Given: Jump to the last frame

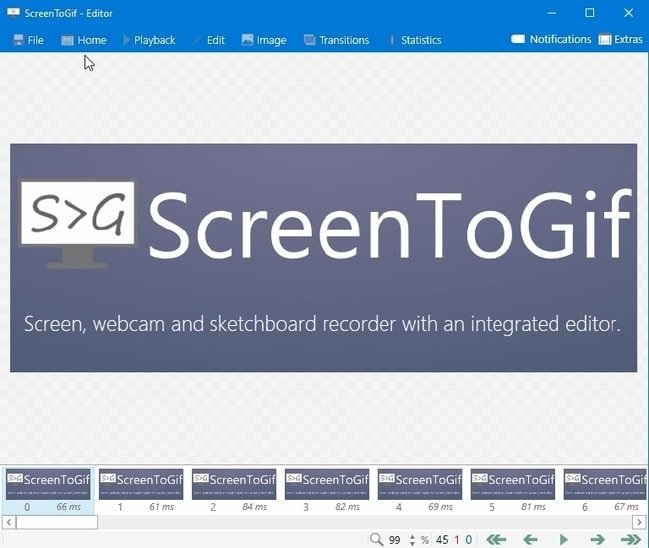Looking at the screenshot, I should tap(631, 539).
